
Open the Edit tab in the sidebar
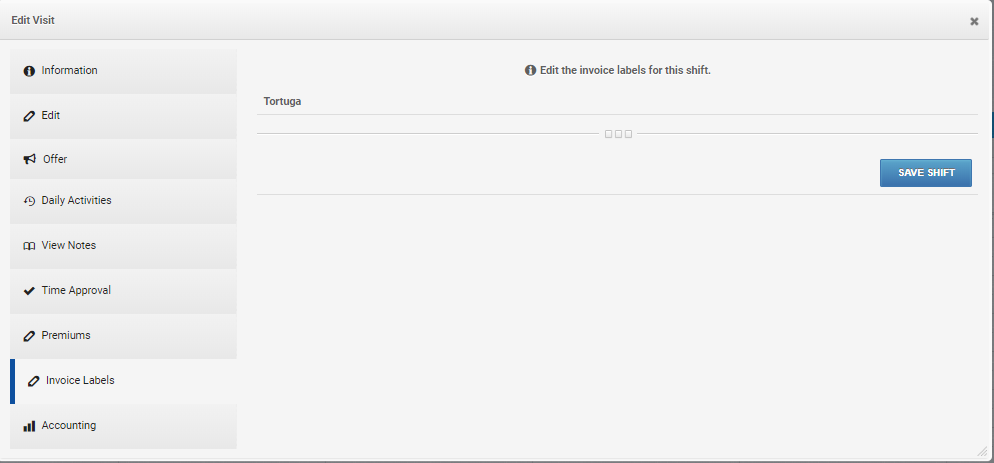[x=51, y=115]
